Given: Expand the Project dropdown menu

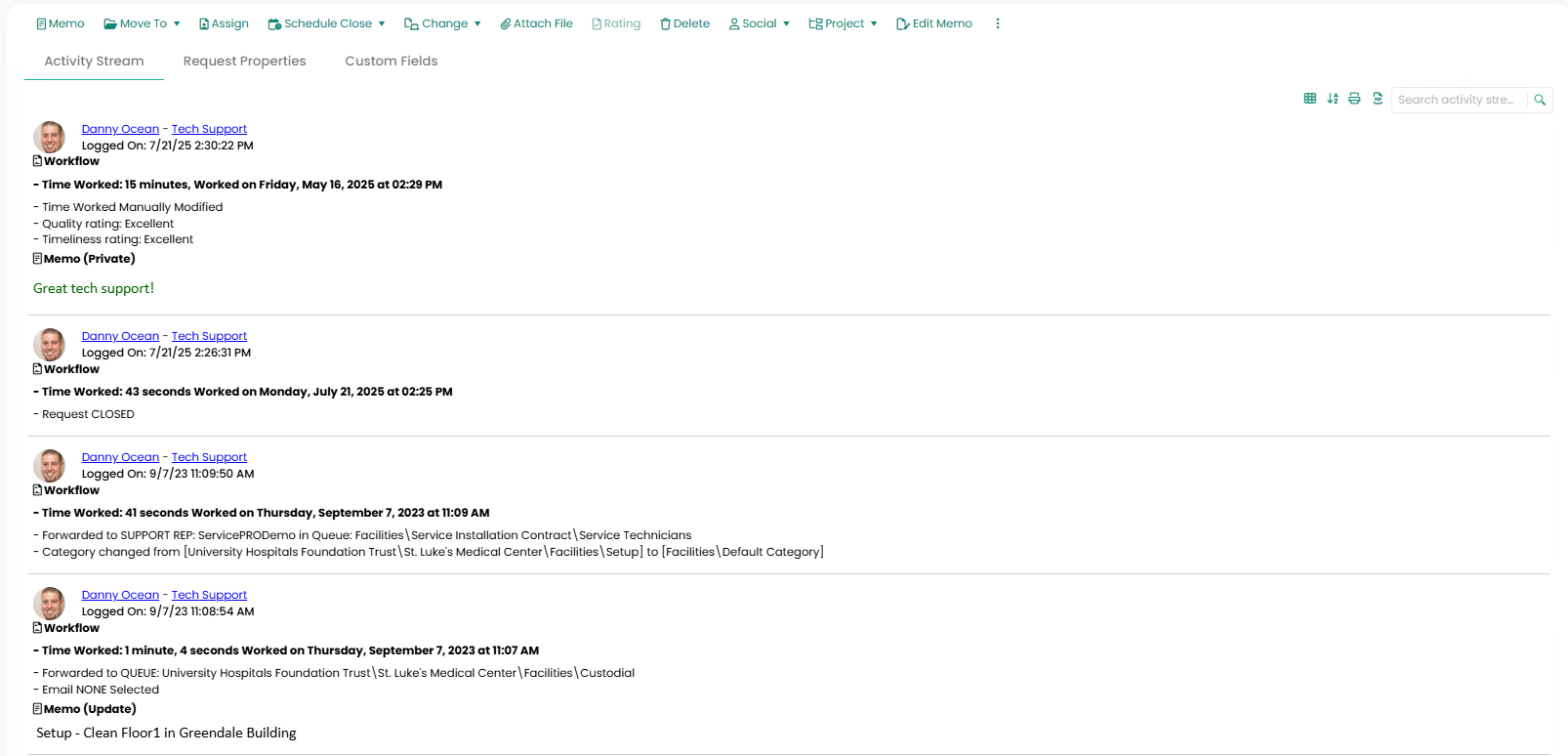Looking at the screenshot, I should pos(844,23).
